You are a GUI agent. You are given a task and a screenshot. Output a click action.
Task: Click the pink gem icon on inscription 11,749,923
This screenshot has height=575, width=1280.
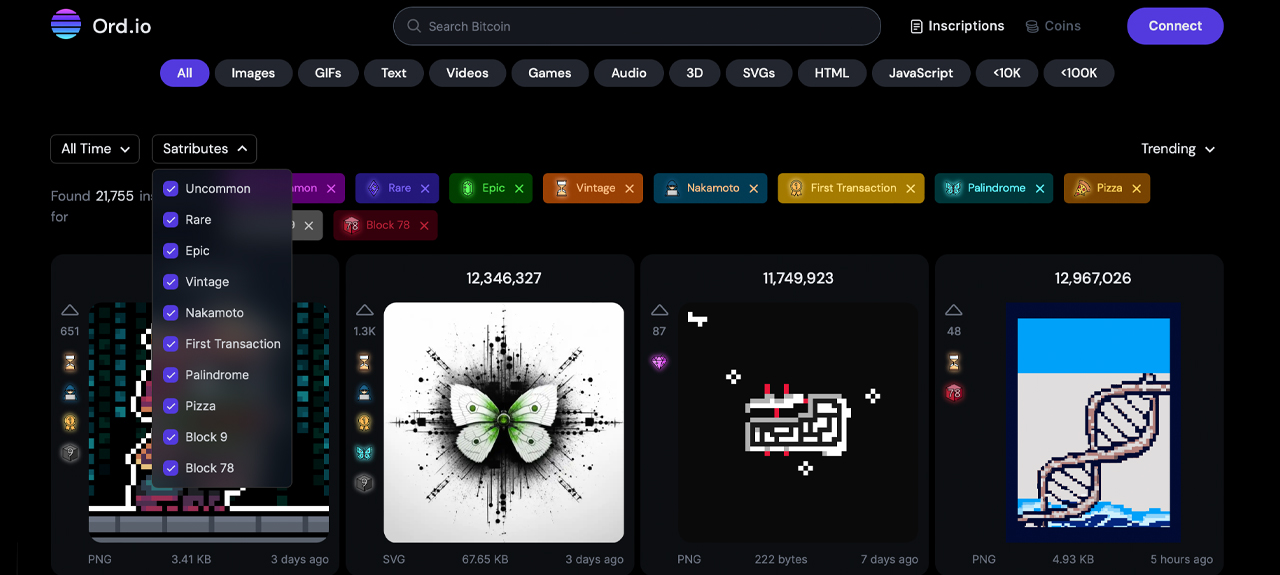pyautogui.click(x=659, y=362)
